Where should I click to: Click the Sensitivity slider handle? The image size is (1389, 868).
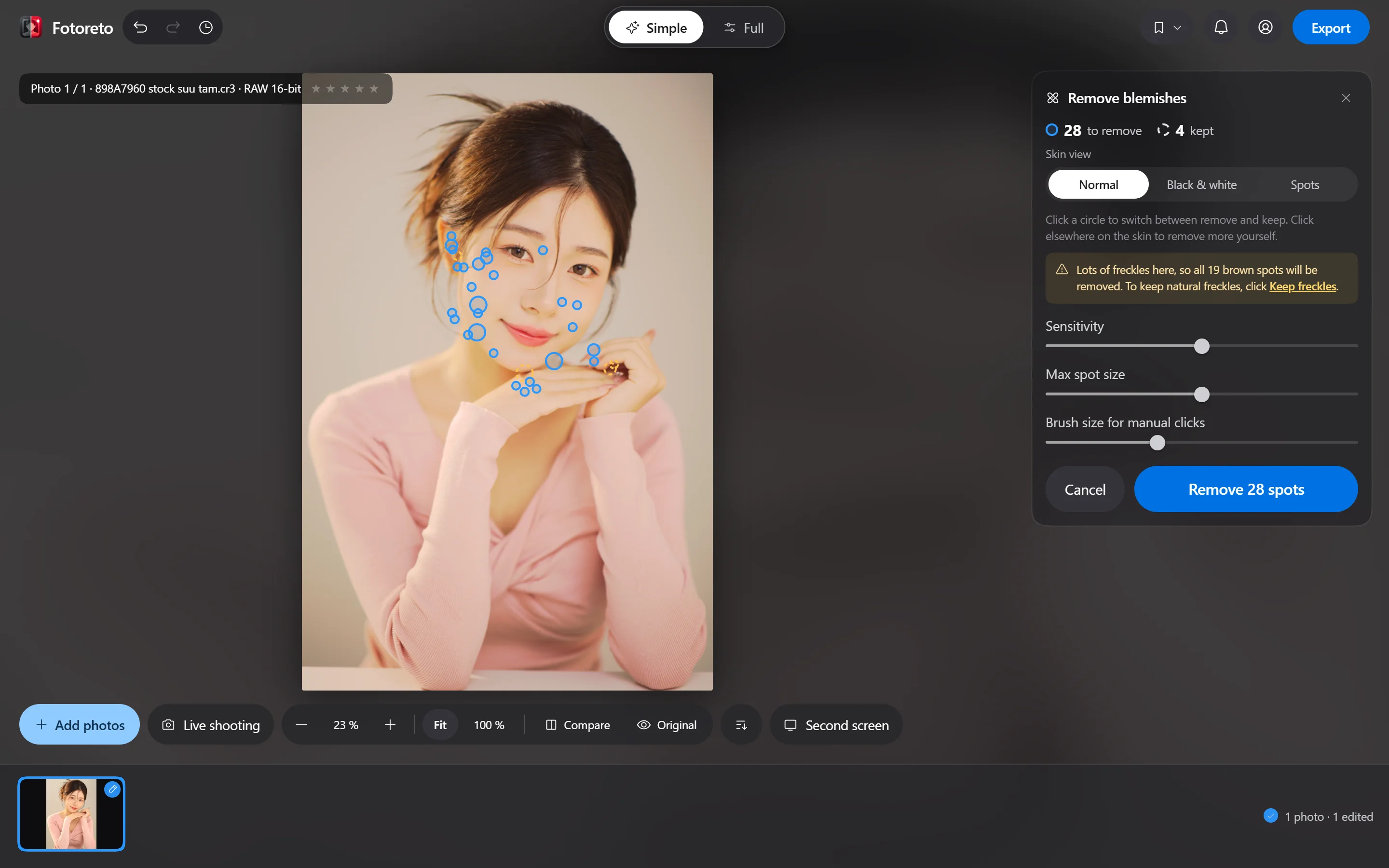1201,346
